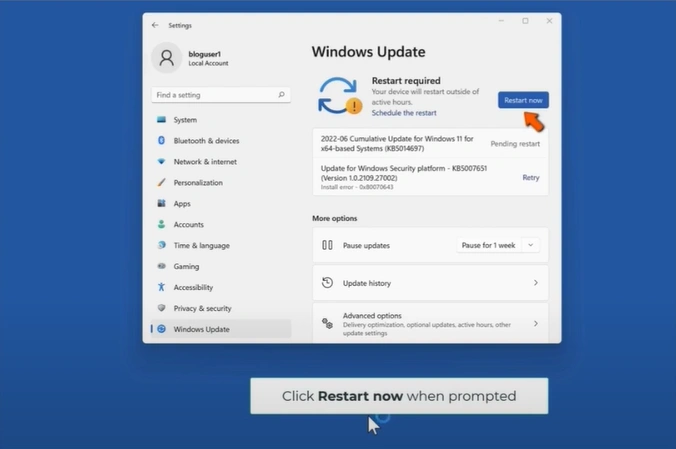676x449 pixels.
Task: Select the Bluetooth & devices icon
Action: 161,141
